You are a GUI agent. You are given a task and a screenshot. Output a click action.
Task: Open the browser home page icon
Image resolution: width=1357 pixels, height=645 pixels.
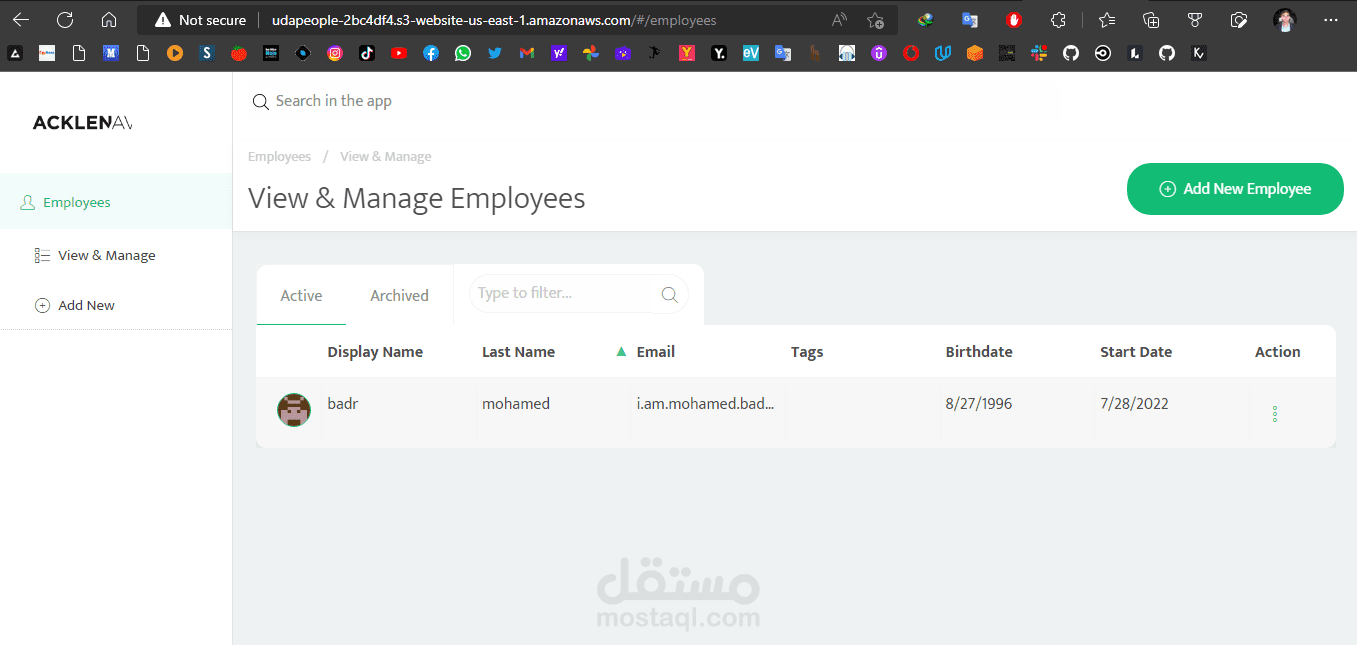click(x=109, y=20)
